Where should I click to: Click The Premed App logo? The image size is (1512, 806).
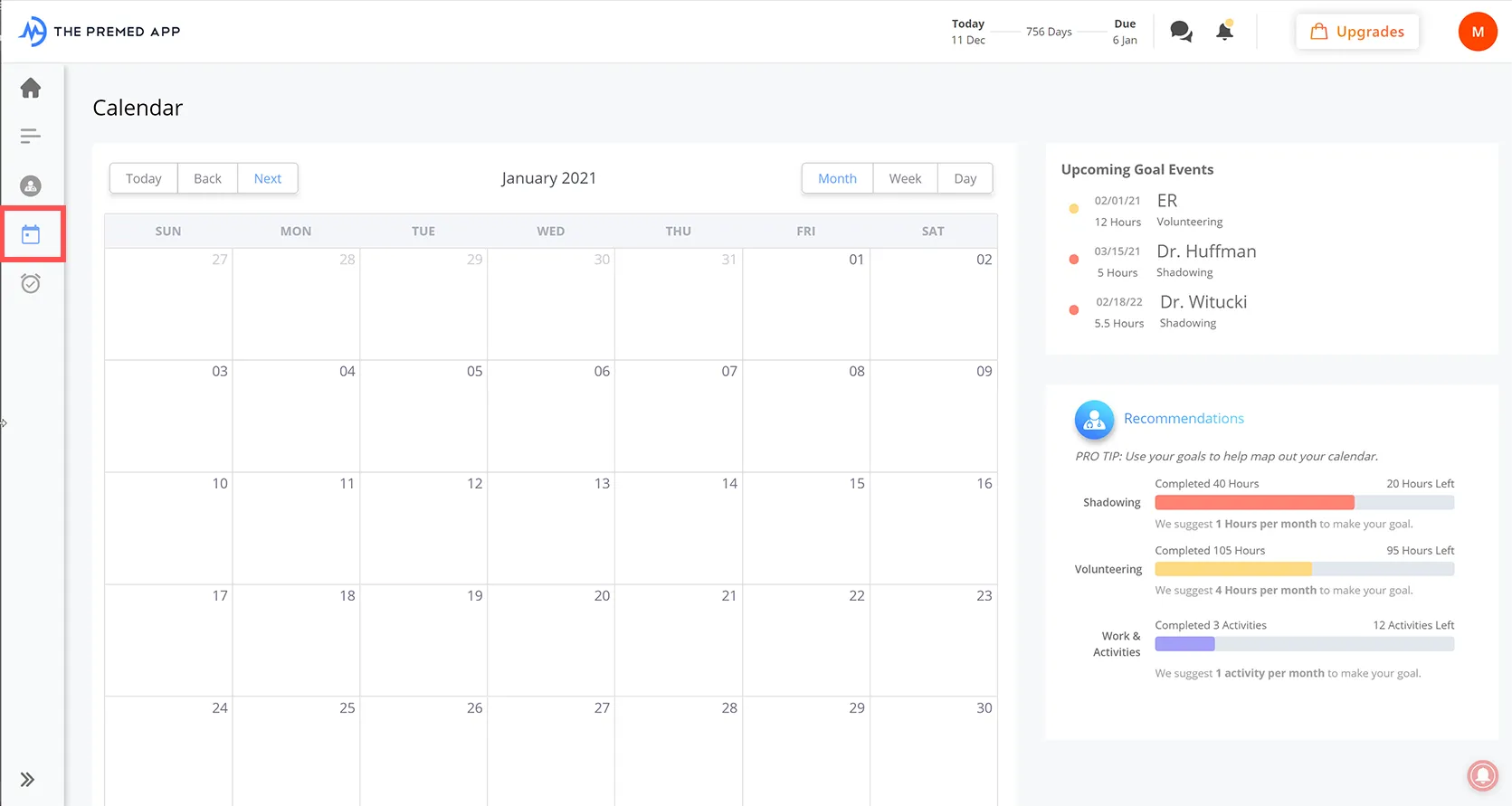(100, 32)
